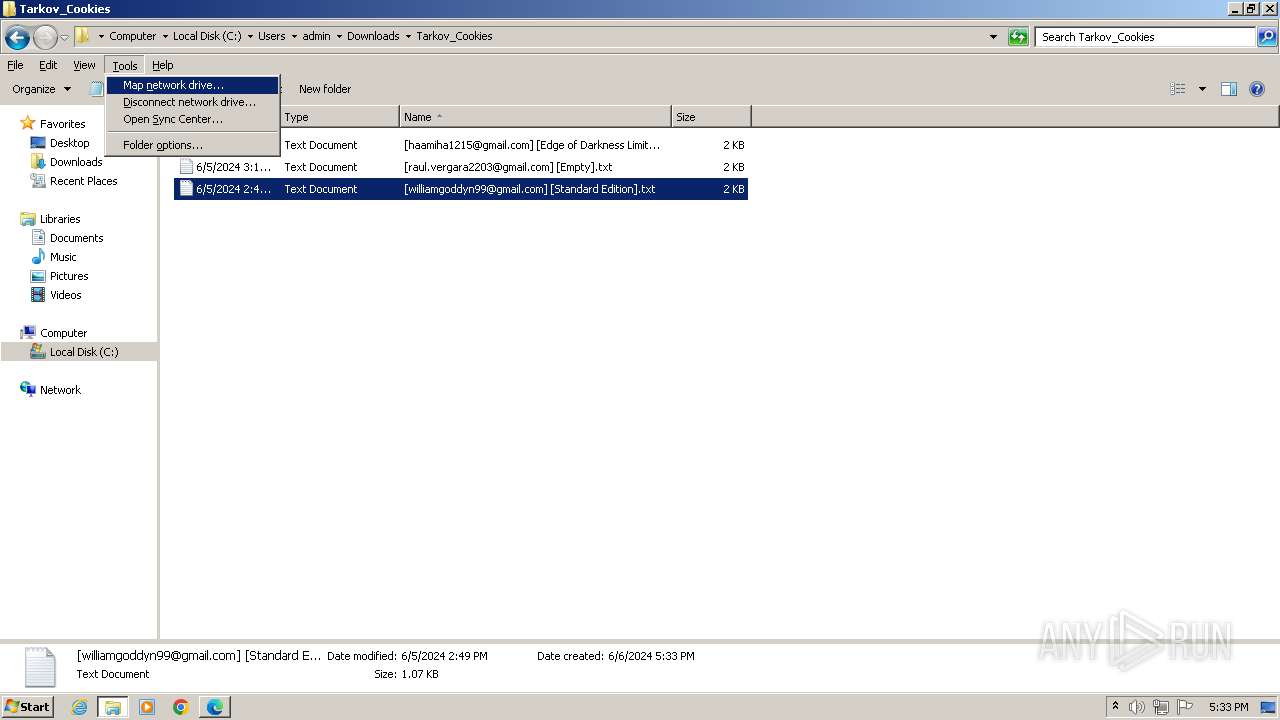Show hidden tray icons arrow
This screenshot has height=720, width=1280.
click(x=1115, y=707)
